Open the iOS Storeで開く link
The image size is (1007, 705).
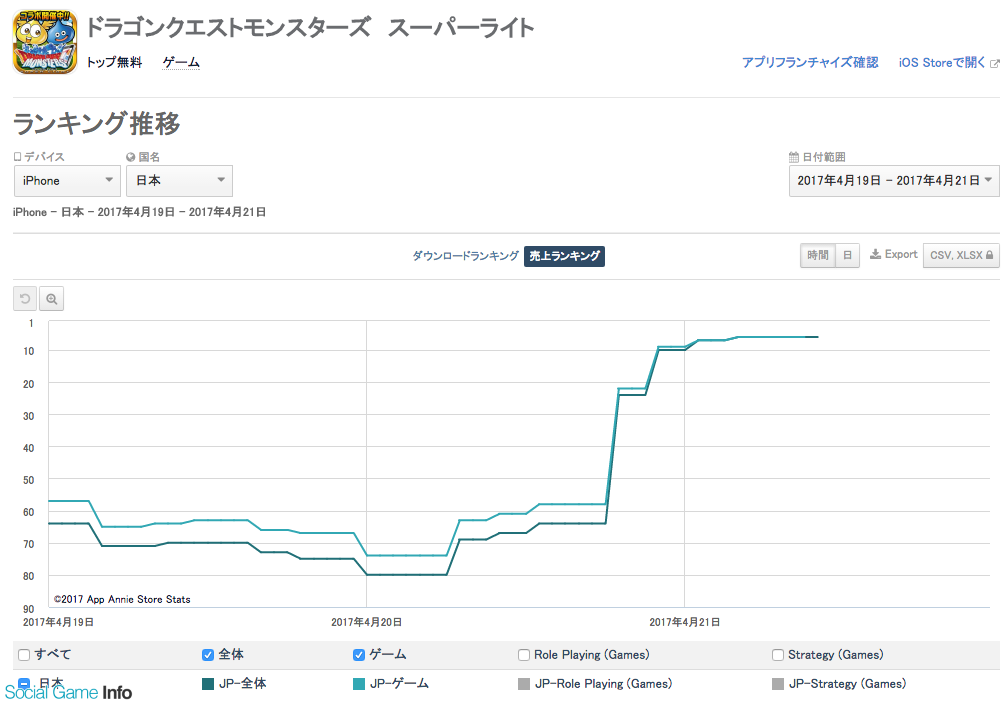click(942, 62)
